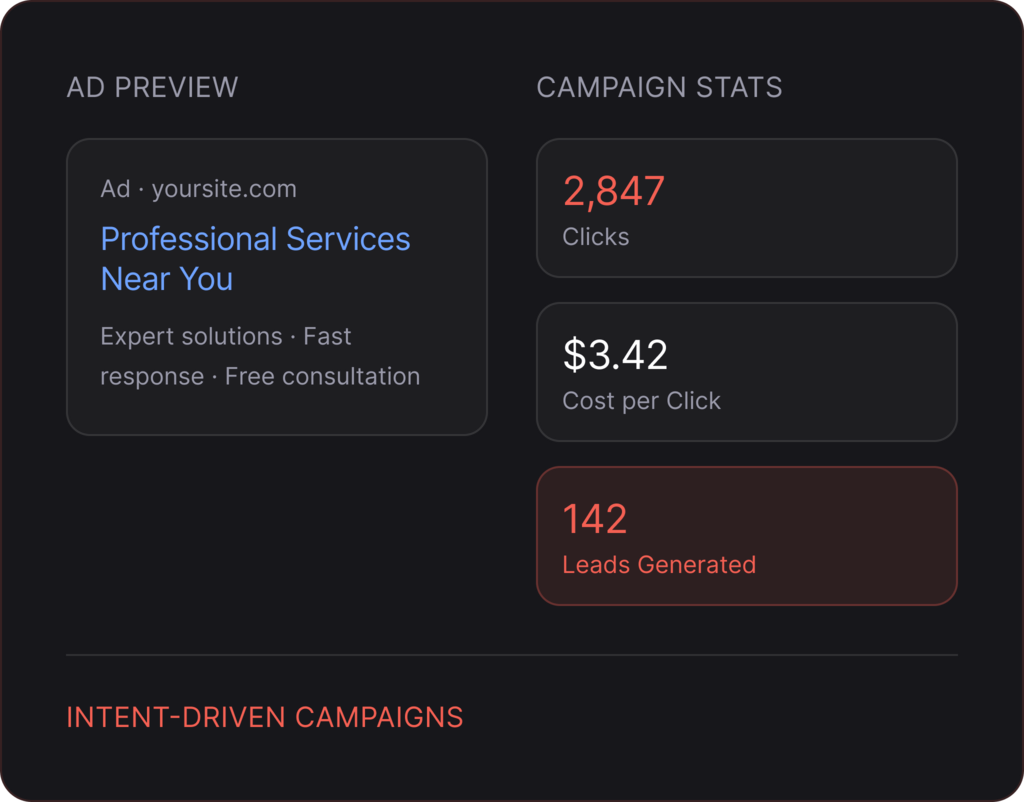The height and width of the screenshot is (802, 1024).
Task: Select the "Ad" label before yoursite.com
Action: pyautogui.click(x=115, y=189)
